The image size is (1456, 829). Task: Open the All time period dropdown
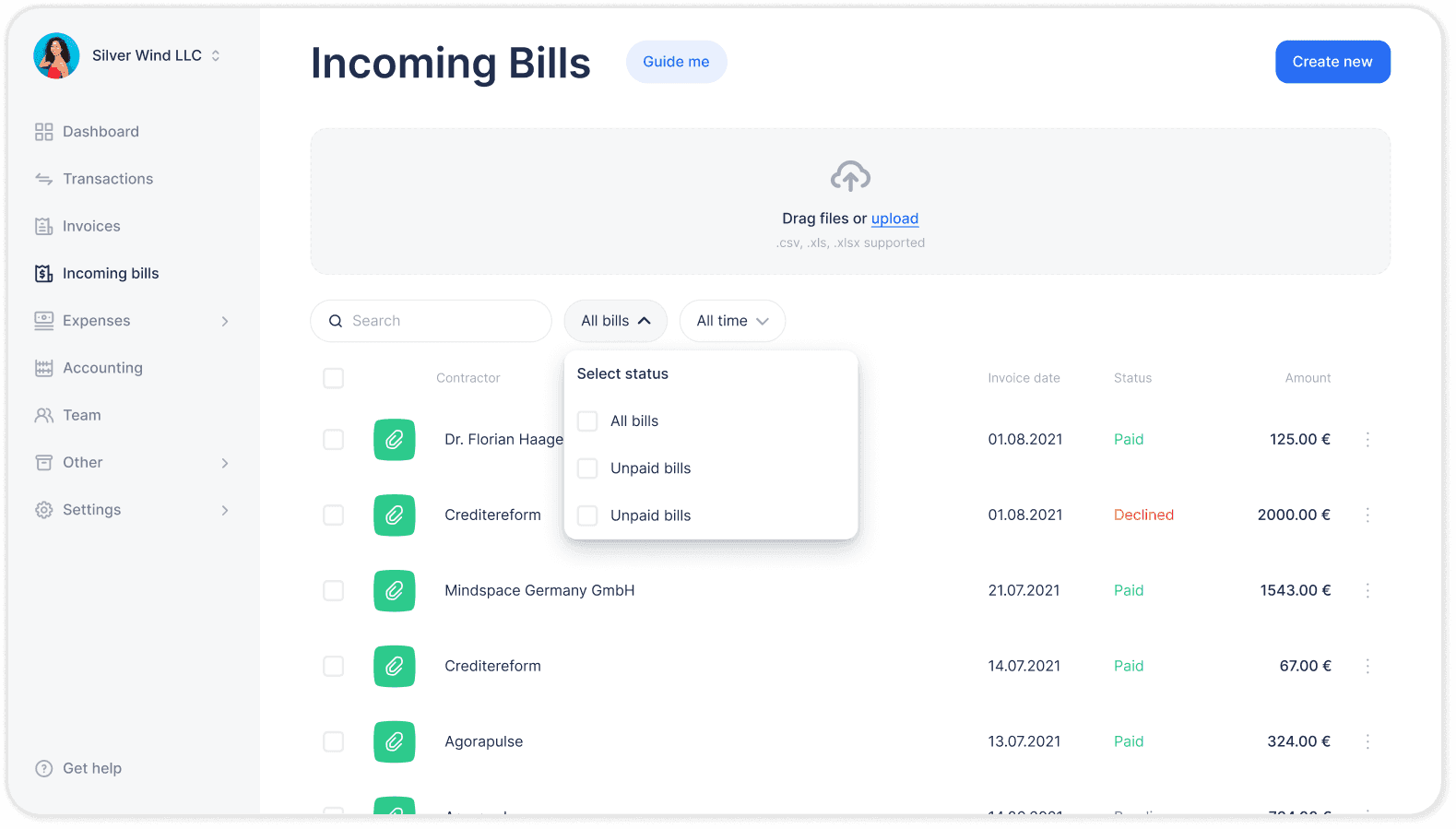(x=732, y=321)
